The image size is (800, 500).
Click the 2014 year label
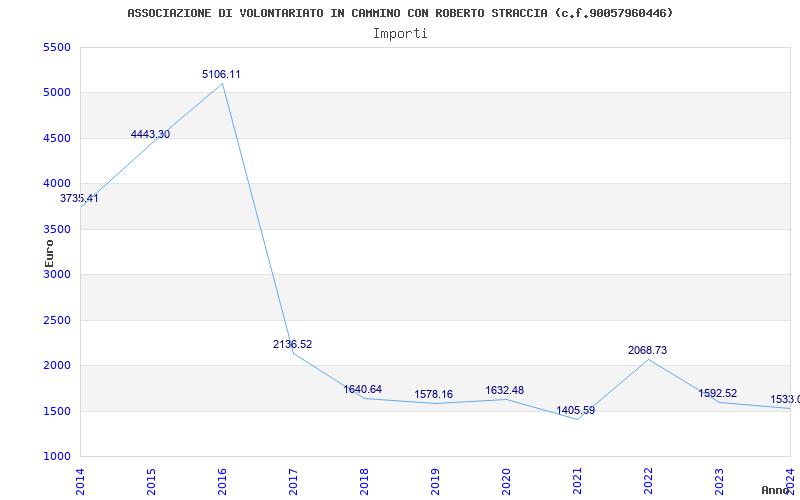pyautogui.click(x=80, y=482)
